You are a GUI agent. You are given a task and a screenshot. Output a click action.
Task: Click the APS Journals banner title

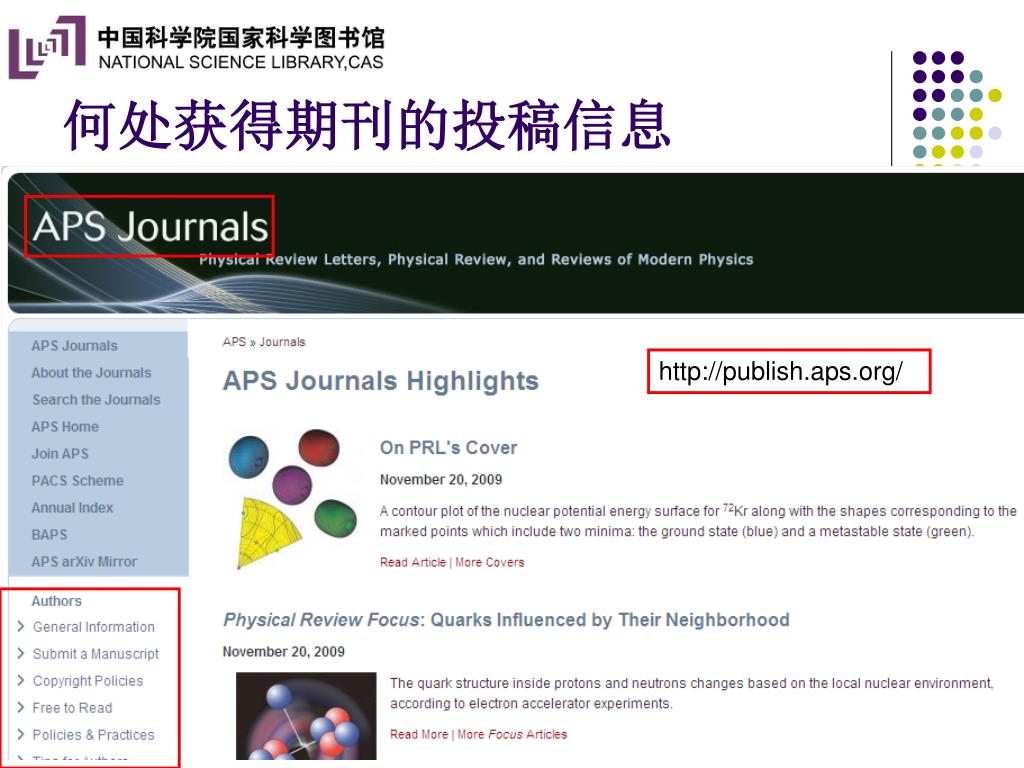(150, 227)
